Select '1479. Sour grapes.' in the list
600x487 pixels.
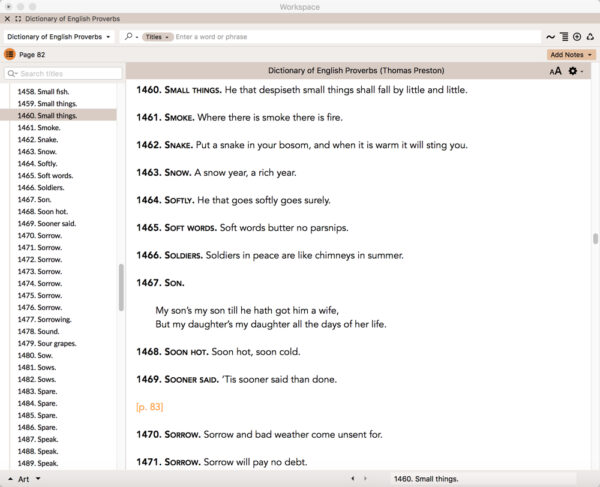47,344
